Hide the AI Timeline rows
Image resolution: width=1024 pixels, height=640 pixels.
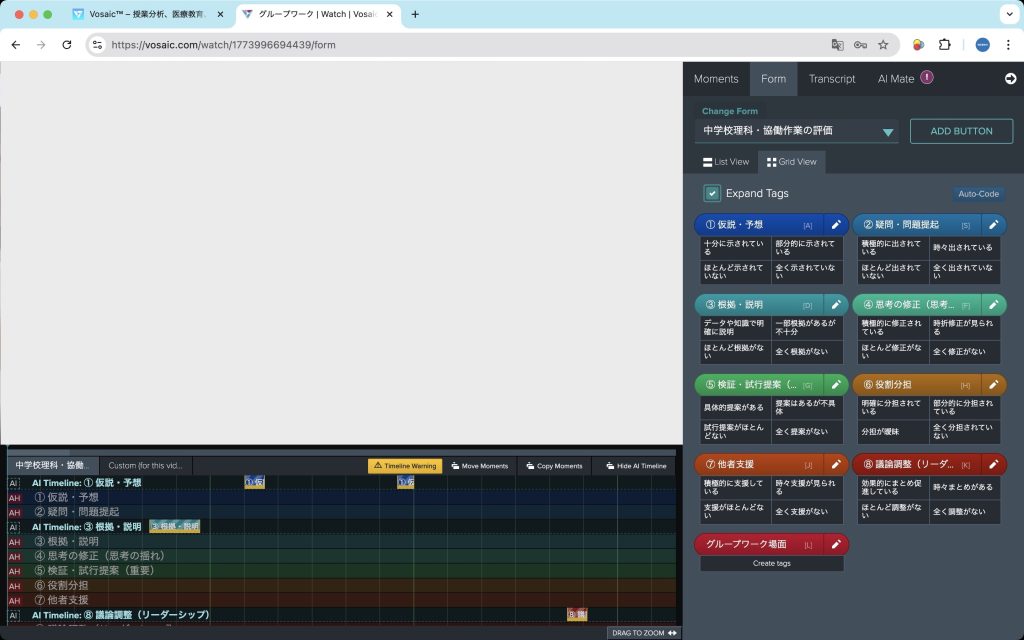(634, 466)
